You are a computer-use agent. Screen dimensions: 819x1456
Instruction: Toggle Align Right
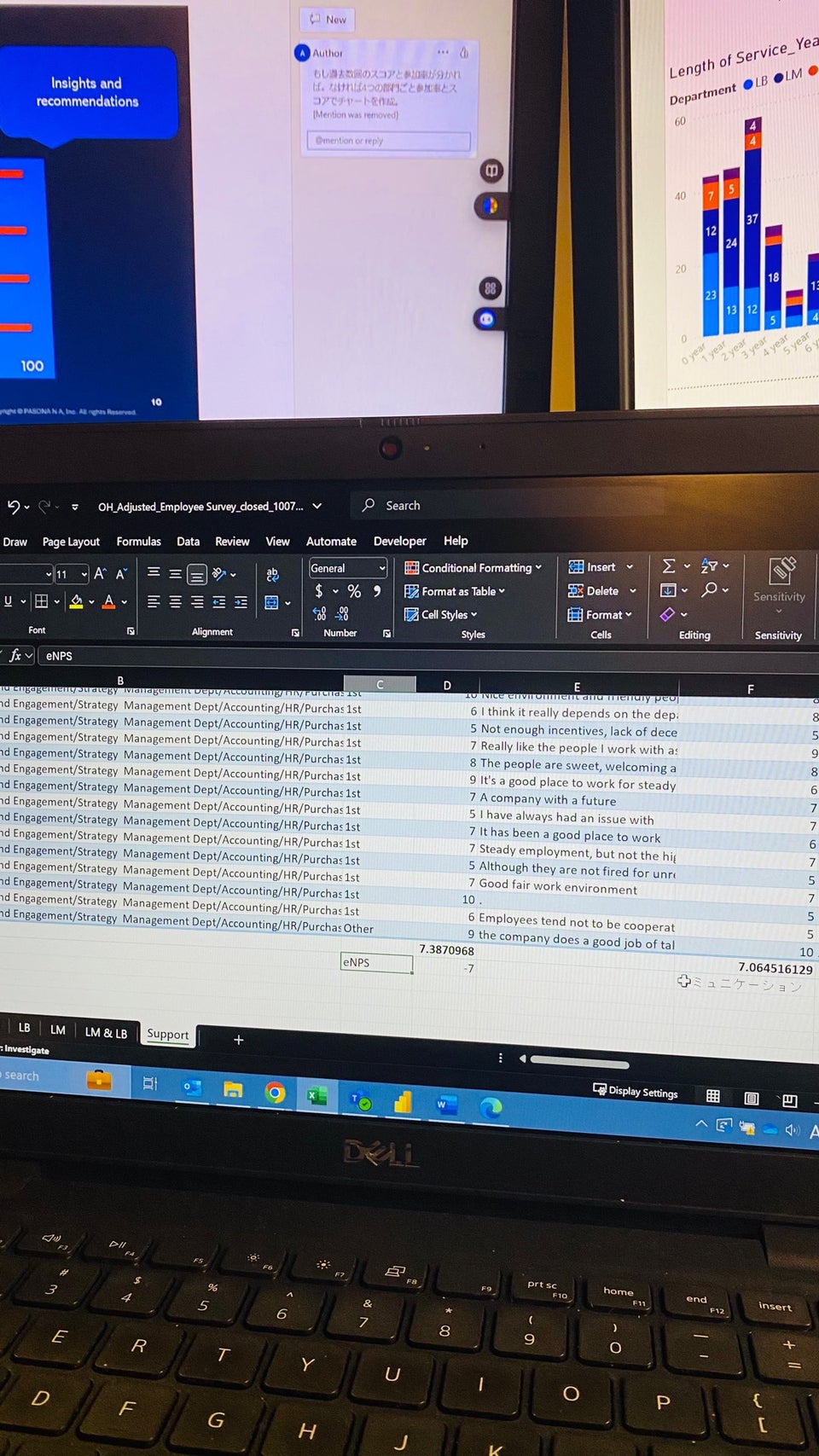[197, 602]
